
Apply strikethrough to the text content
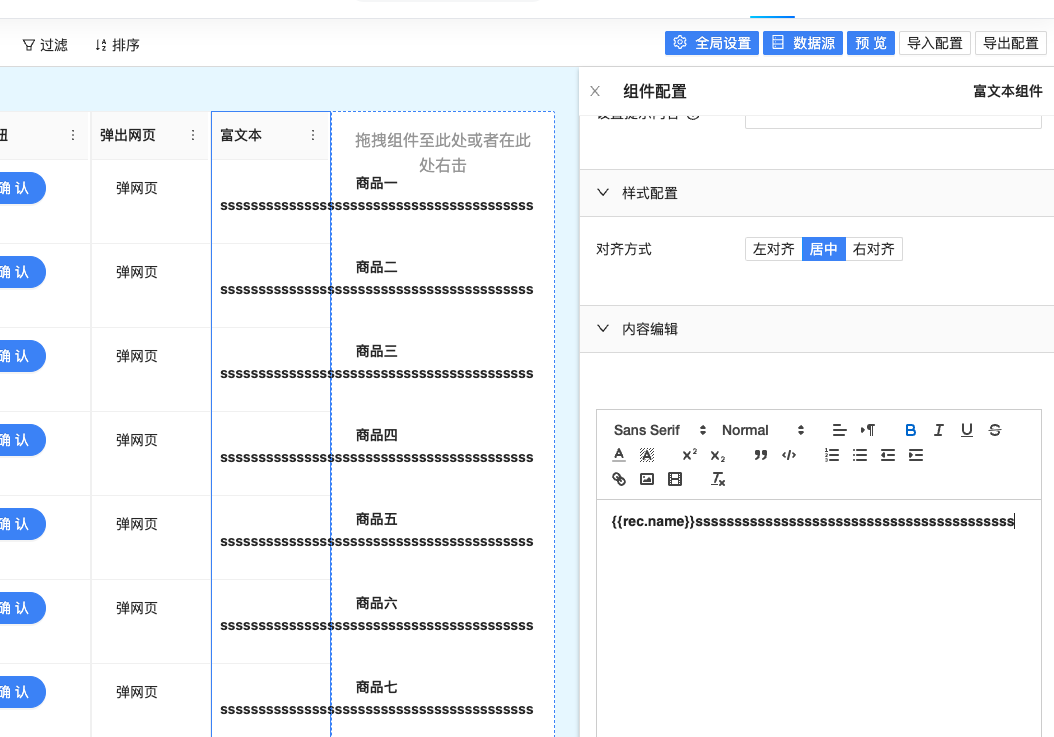point(995,430)
